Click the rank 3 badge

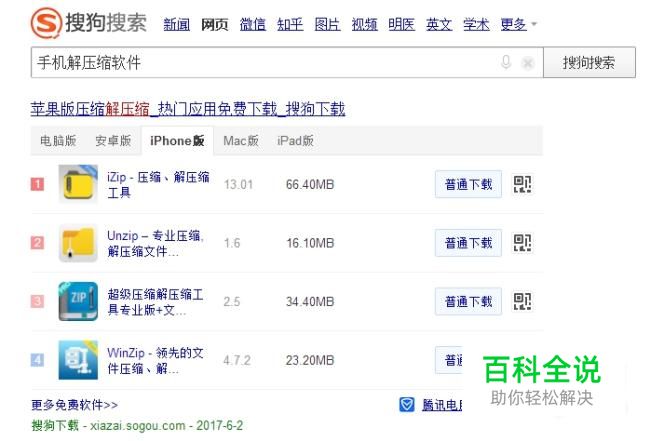coord(37,301)
